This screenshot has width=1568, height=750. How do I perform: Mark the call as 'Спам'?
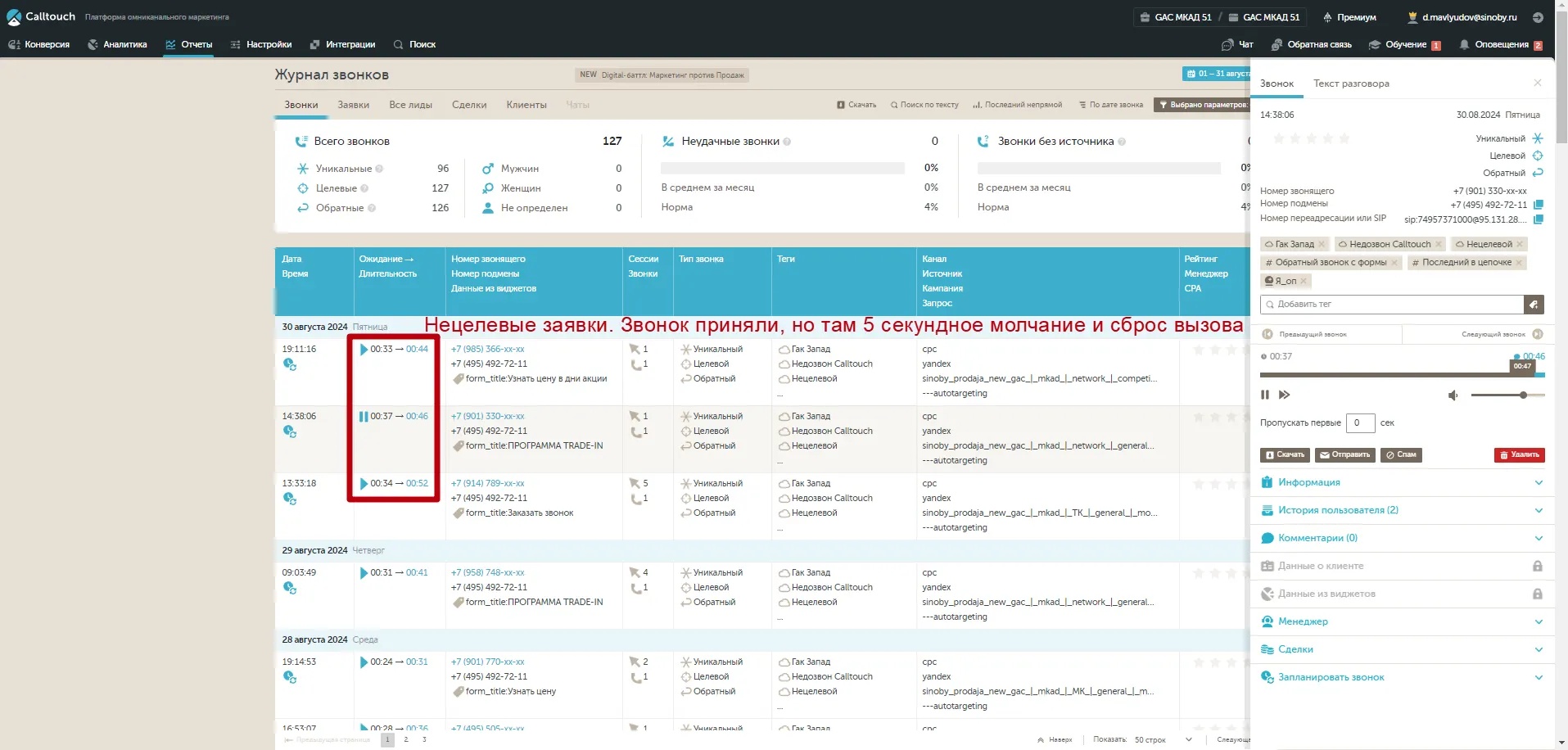coord(1400,455)
